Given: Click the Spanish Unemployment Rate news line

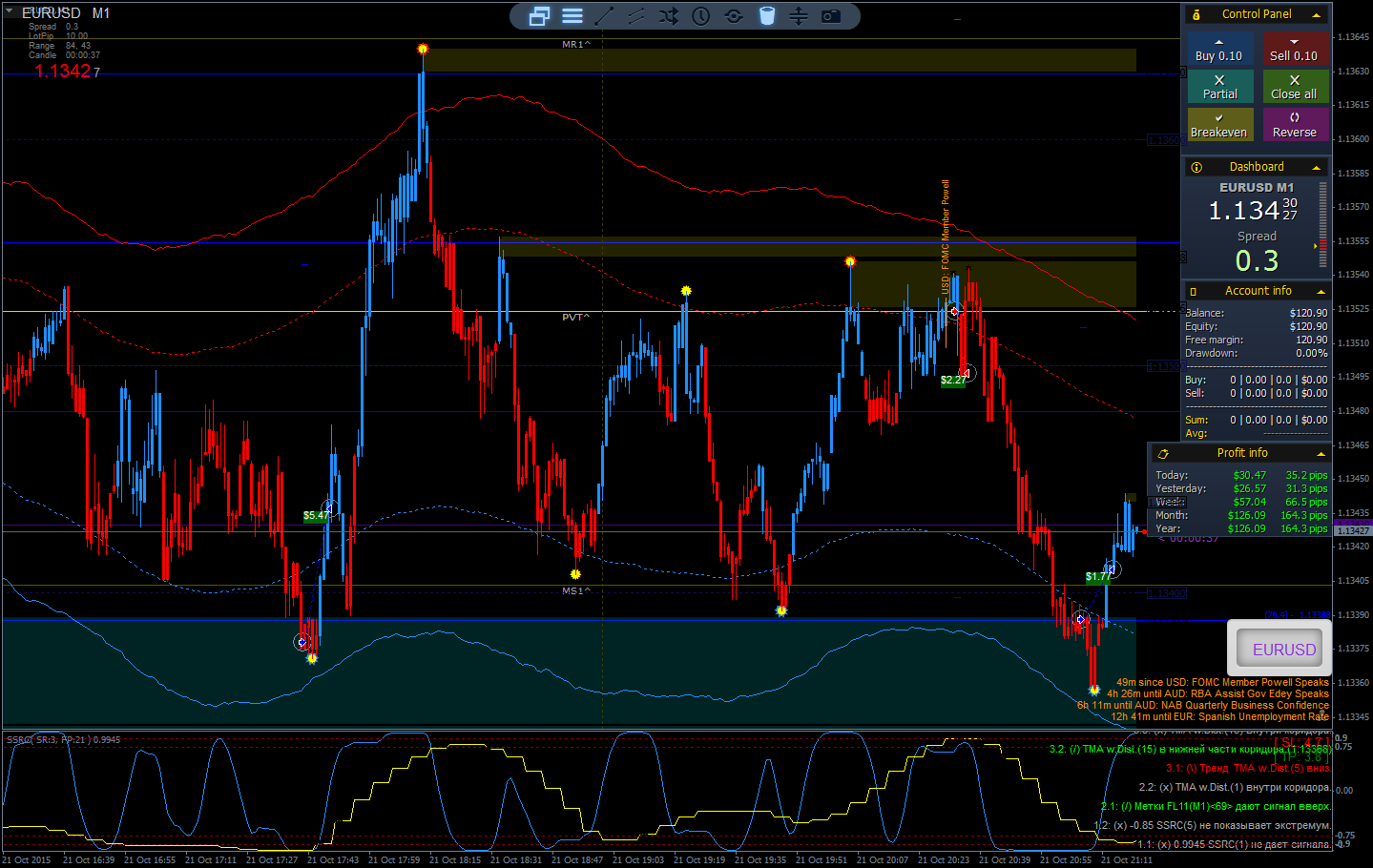Looking at the screenshot, I should click(x=1219, y=717).
